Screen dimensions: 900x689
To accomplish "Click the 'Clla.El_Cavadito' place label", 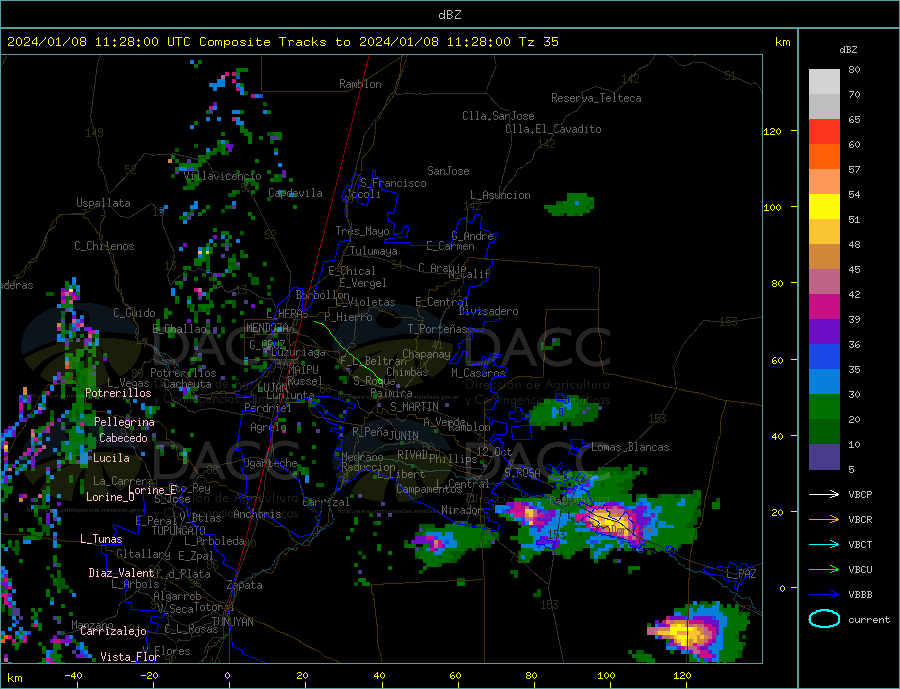I will (x=553, y=129).
